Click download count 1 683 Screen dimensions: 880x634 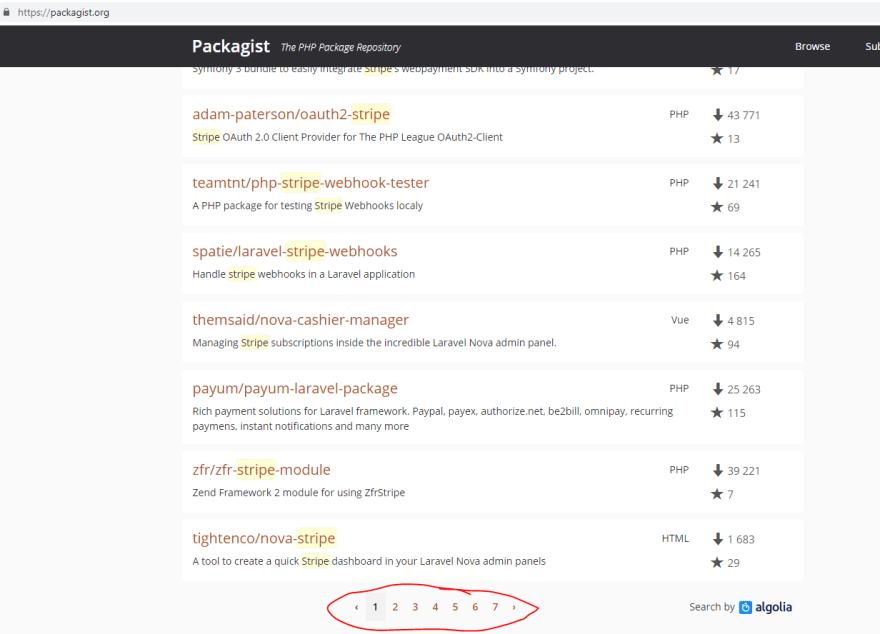[x=741, y=539]
